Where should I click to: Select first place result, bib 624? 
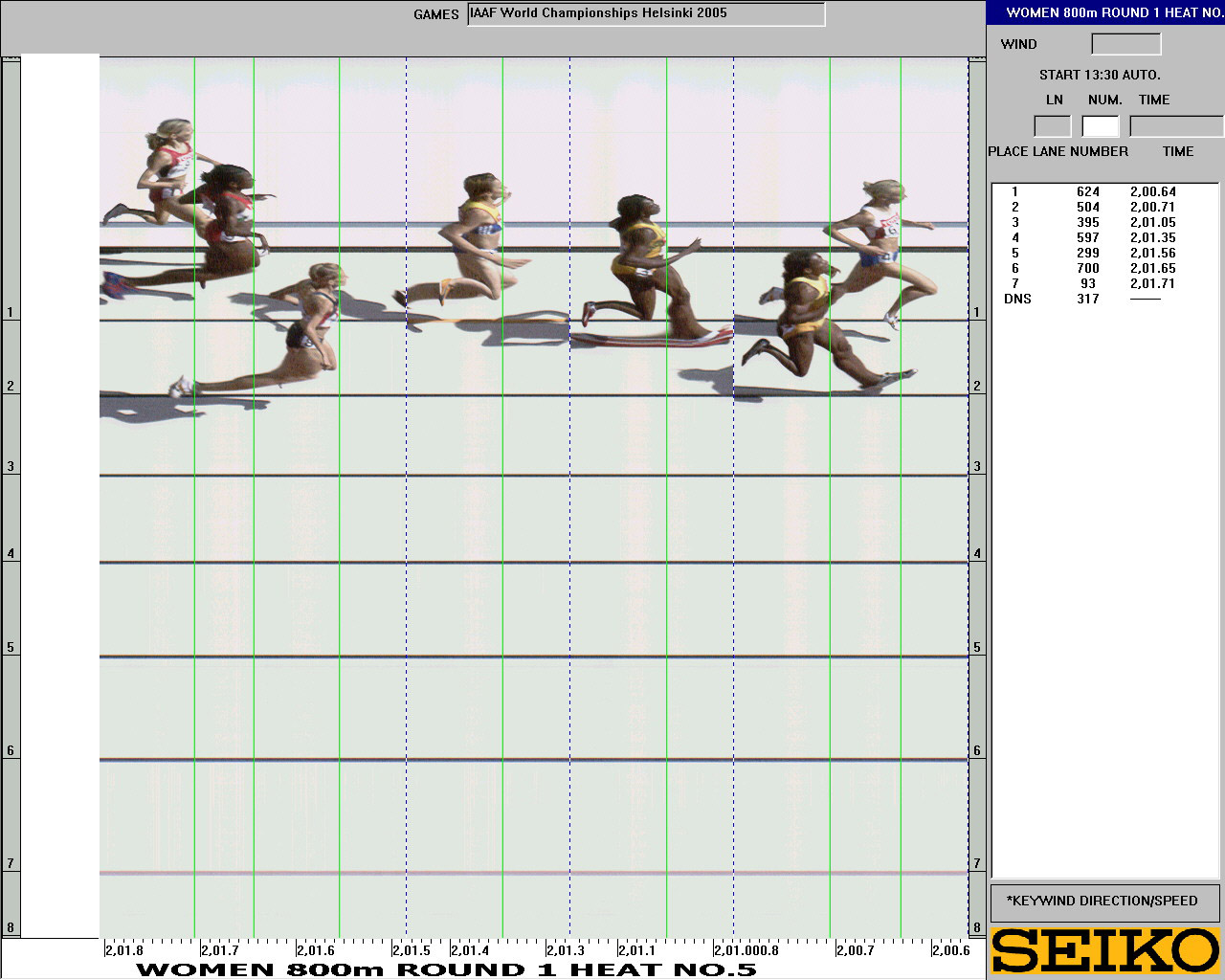(x=1088, y=192)
